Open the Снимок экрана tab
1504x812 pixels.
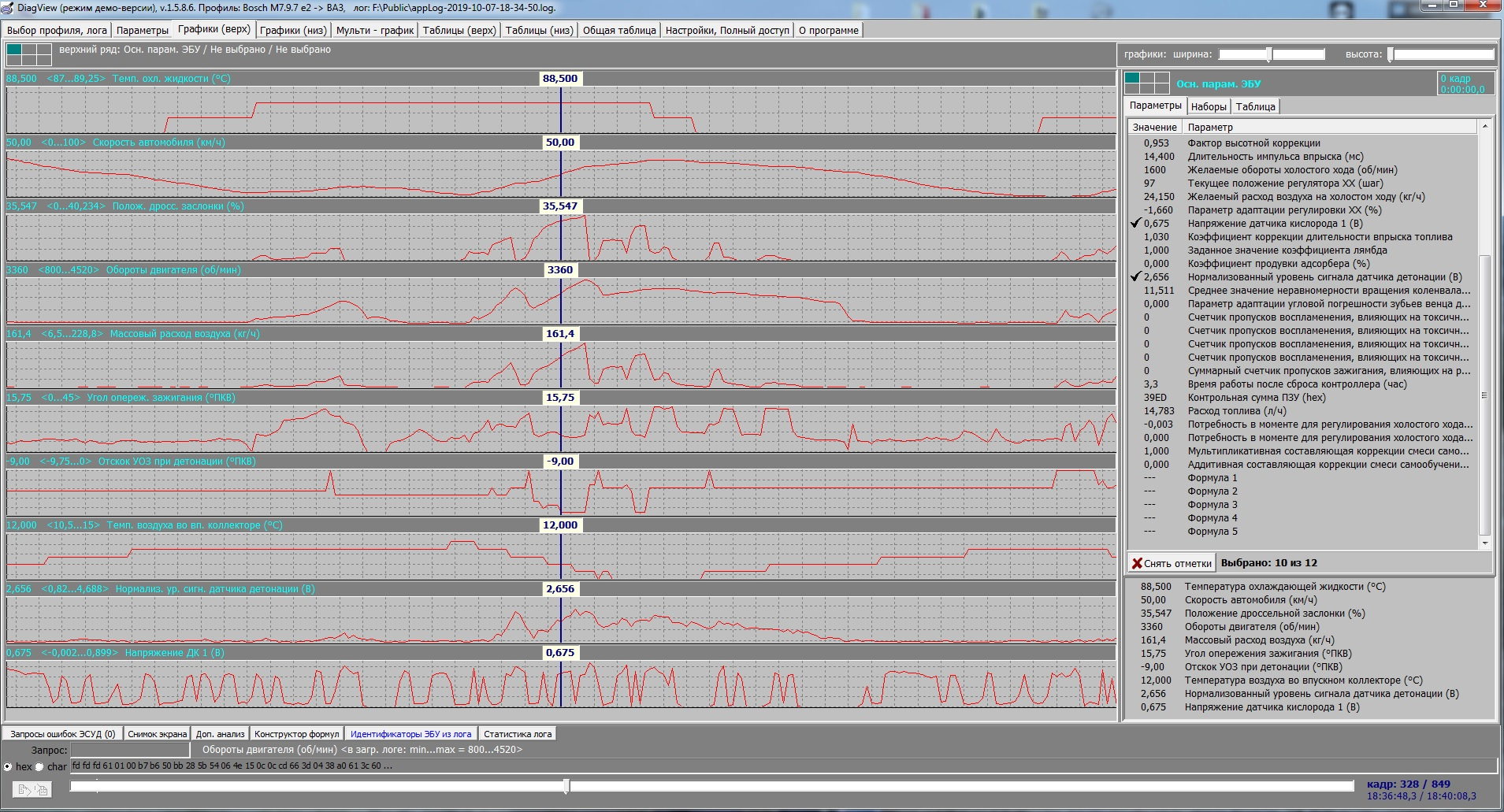click(157, 734)
